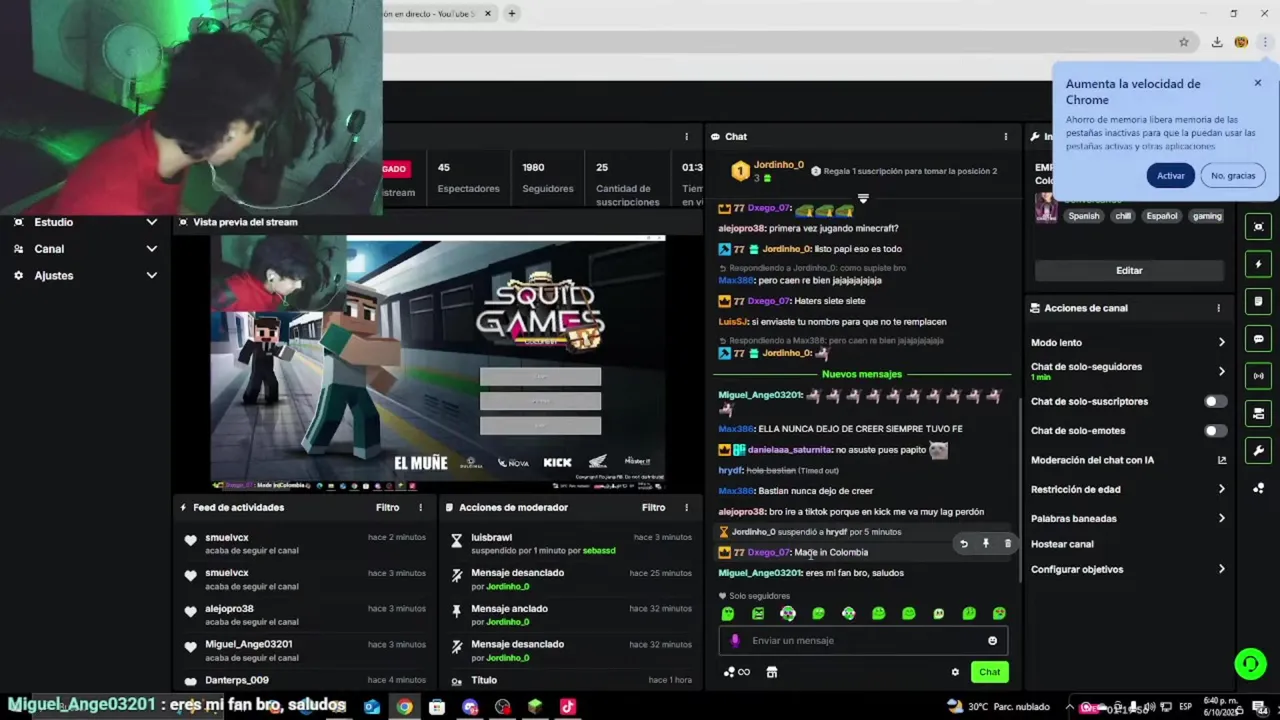Toggle activity feed lightning icon in right rail
Viewport: 1280px width, 720px height.
coord(1258,264)
